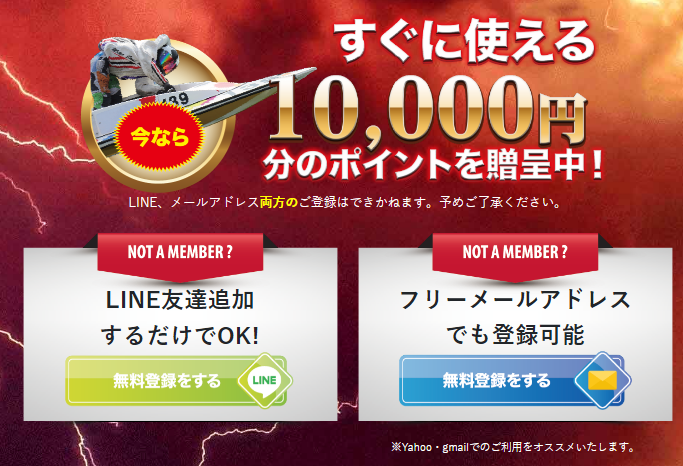Click green 無料登録をする LINE registration button
Screen dimensions: 683x466
click(176, 381)
